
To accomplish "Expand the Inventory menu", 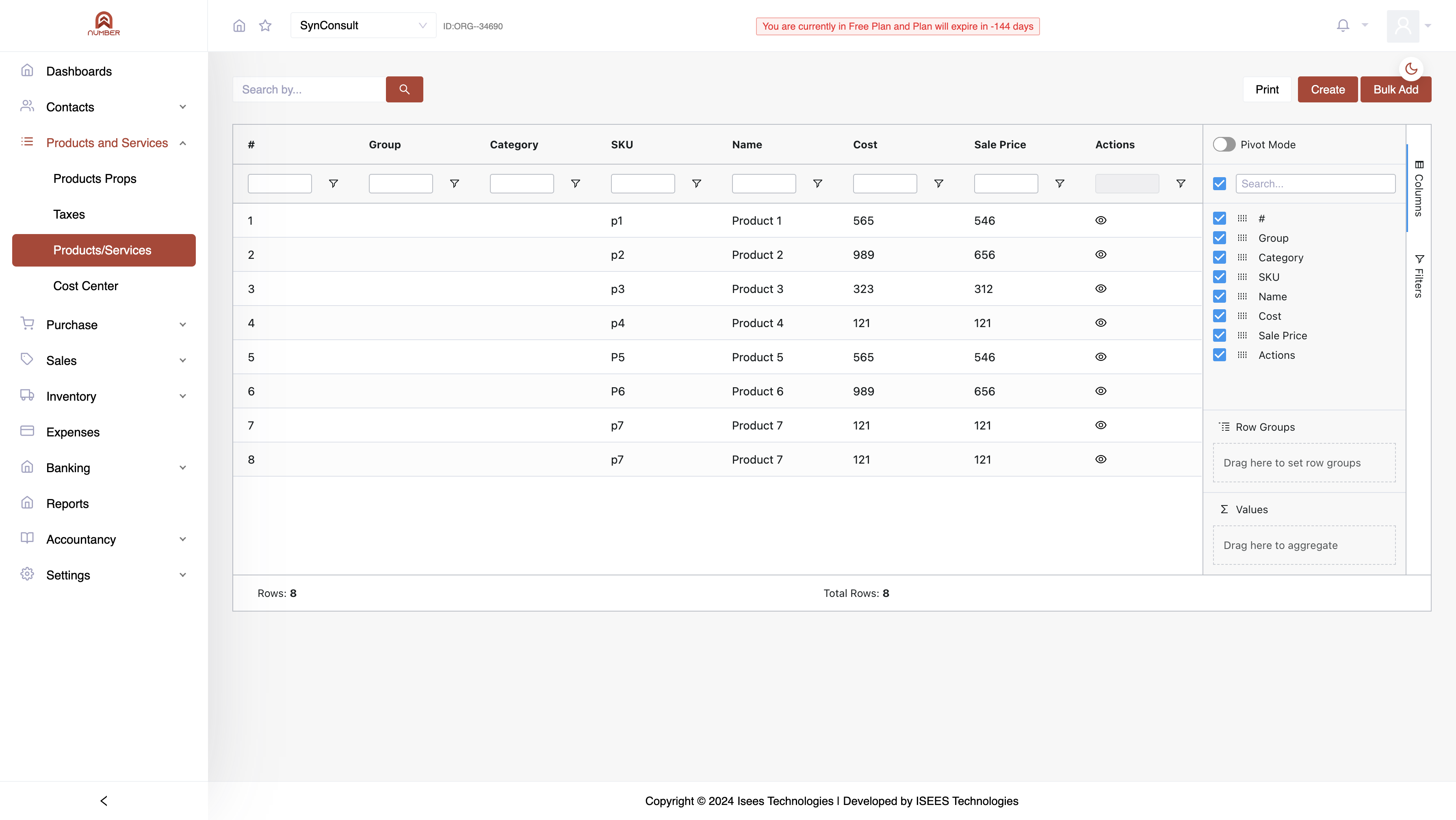I will (104, 396).
